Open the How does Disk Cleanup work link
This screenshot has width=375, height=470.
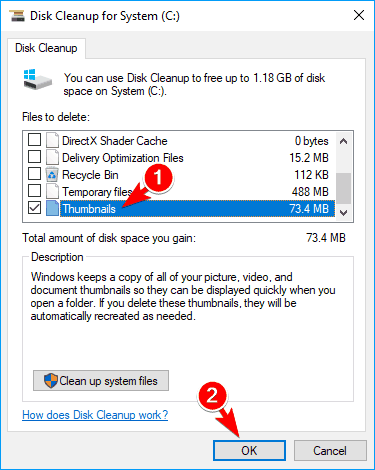click(95, 415)
